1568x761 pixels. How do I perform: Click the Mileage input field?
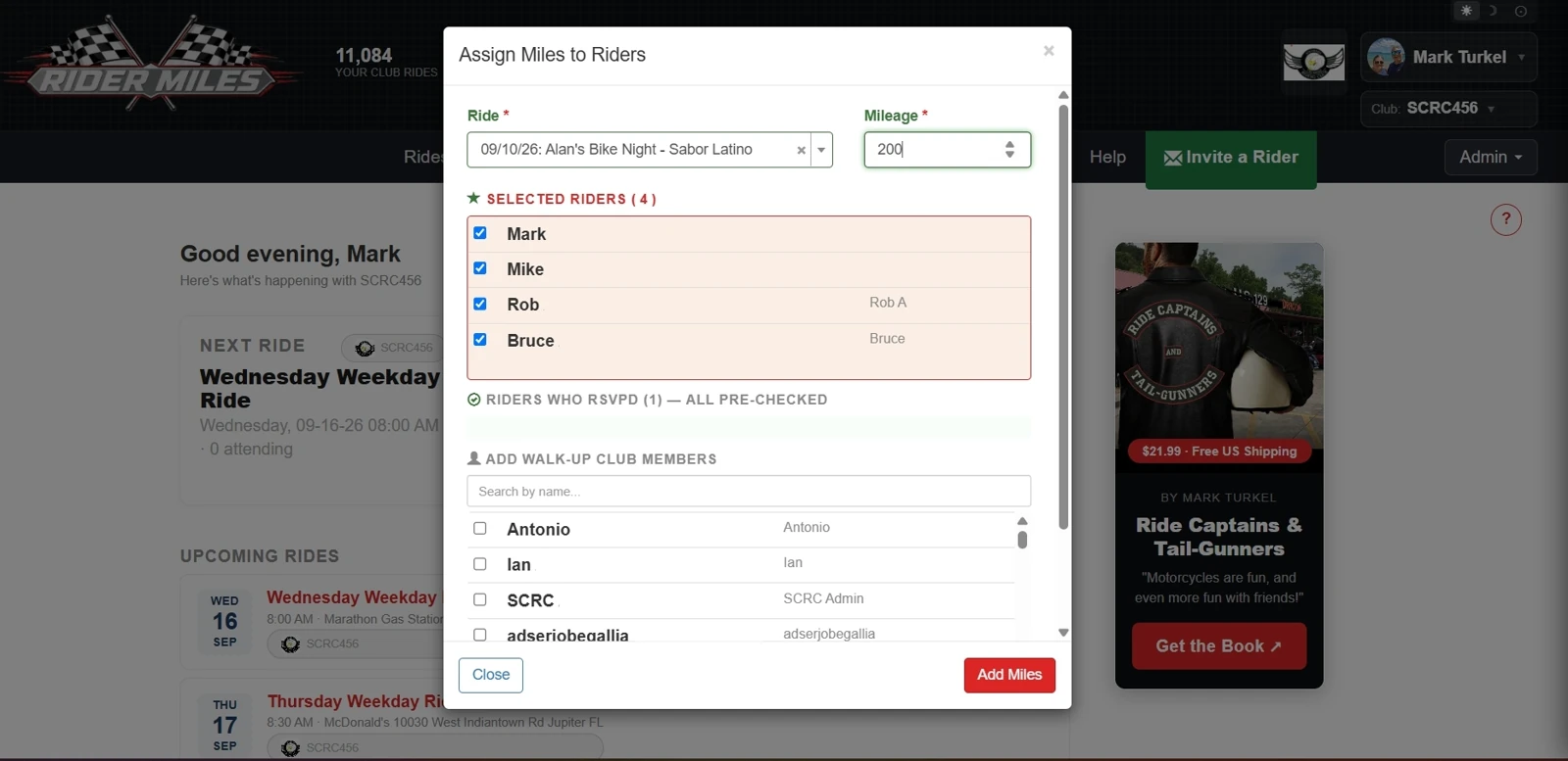tap(947, 150)
